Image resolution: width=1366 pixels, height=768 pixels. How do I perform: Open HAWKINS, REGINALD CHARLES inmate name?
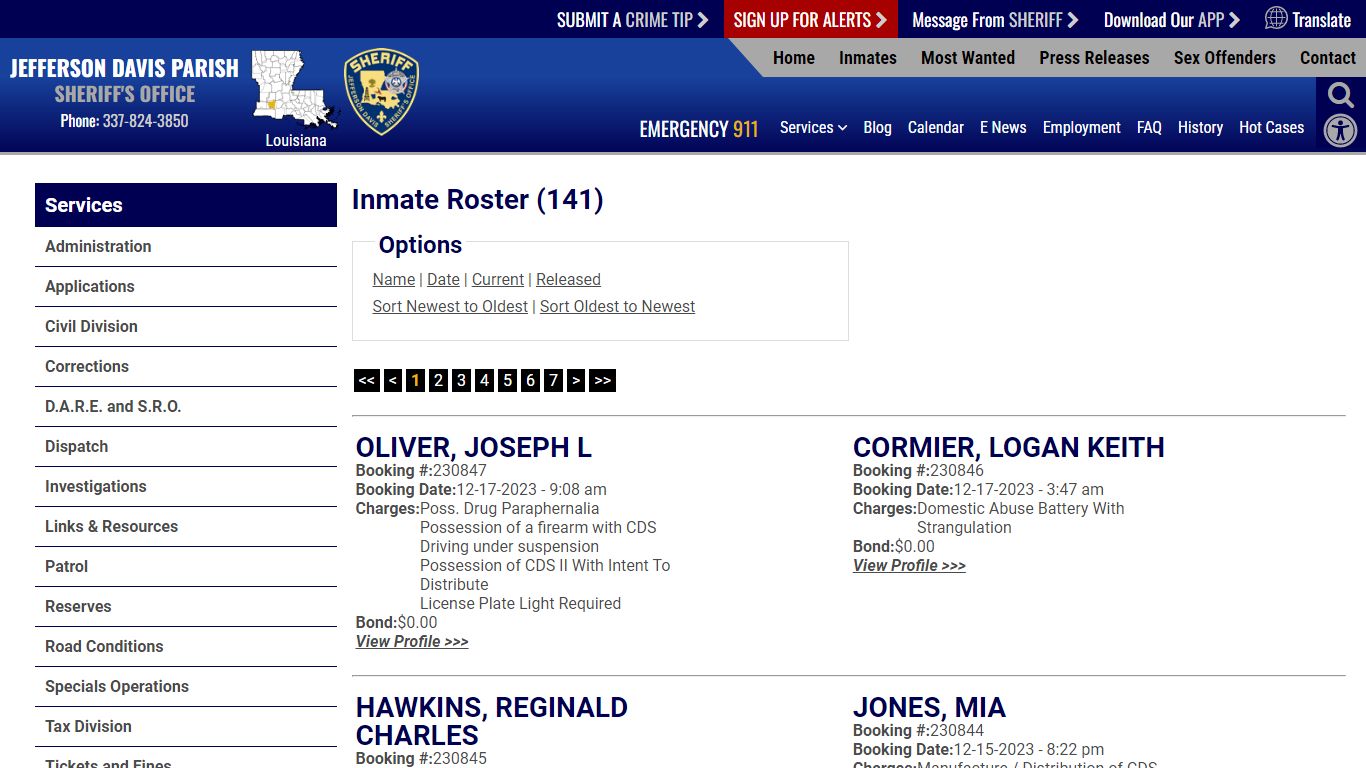492,721
